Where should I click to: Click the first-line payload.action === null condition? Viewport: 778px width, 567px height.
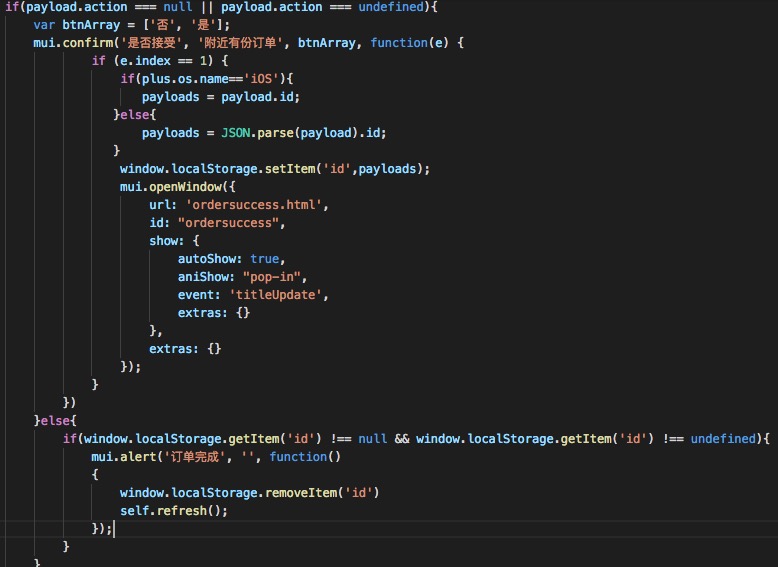tap(109, 7)
